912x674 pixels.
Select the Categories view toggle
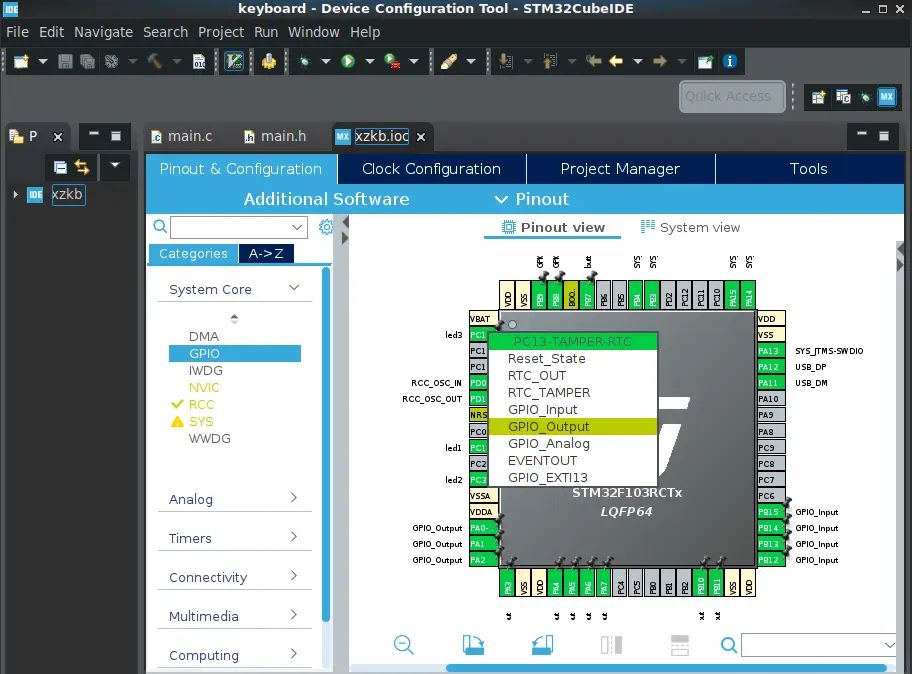(x=193, y=254)
